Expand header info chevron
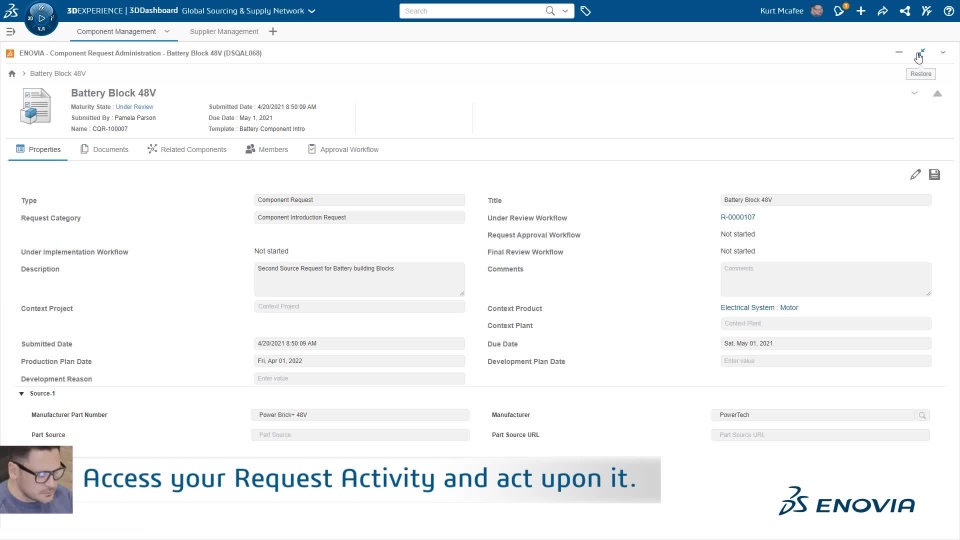Image resolution: width=960 pixels, height=540 pixels. click(914, 93)
